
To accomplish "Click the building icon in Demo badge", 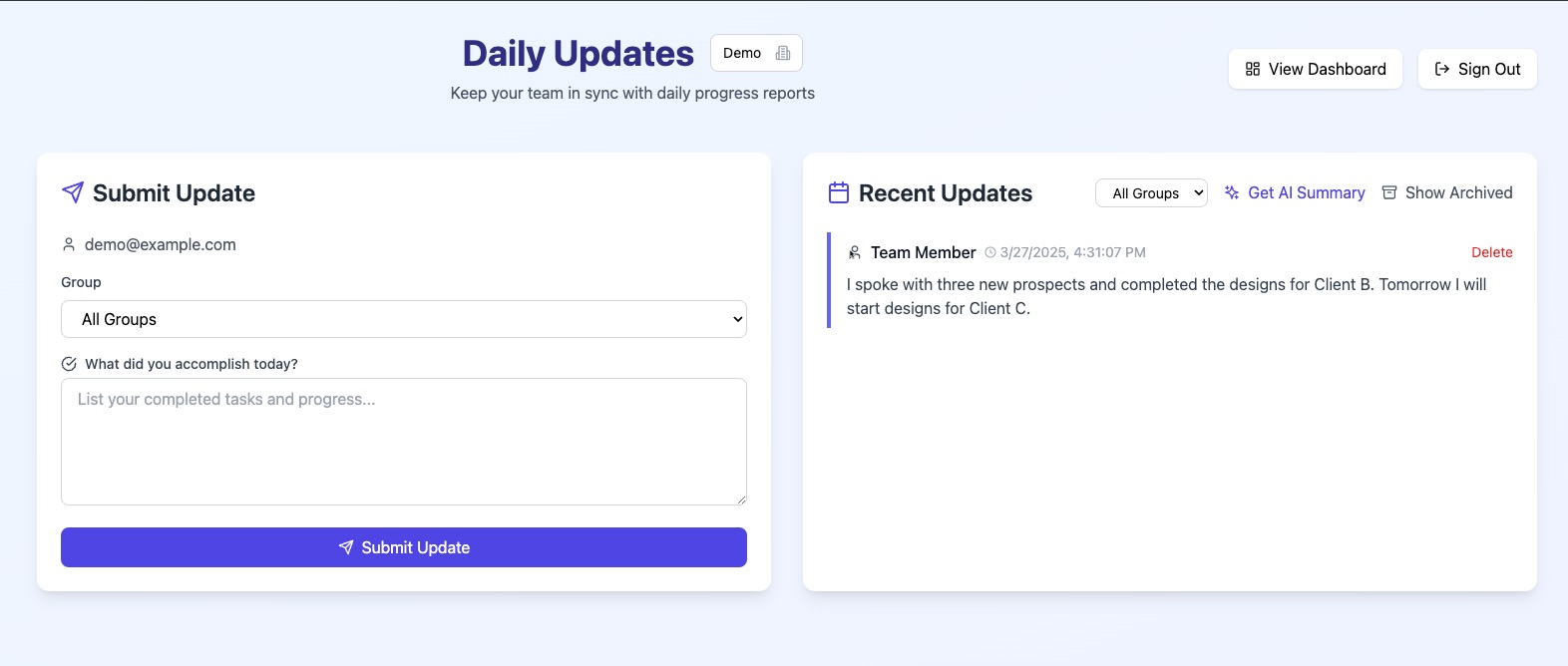I will click(783, 53).
